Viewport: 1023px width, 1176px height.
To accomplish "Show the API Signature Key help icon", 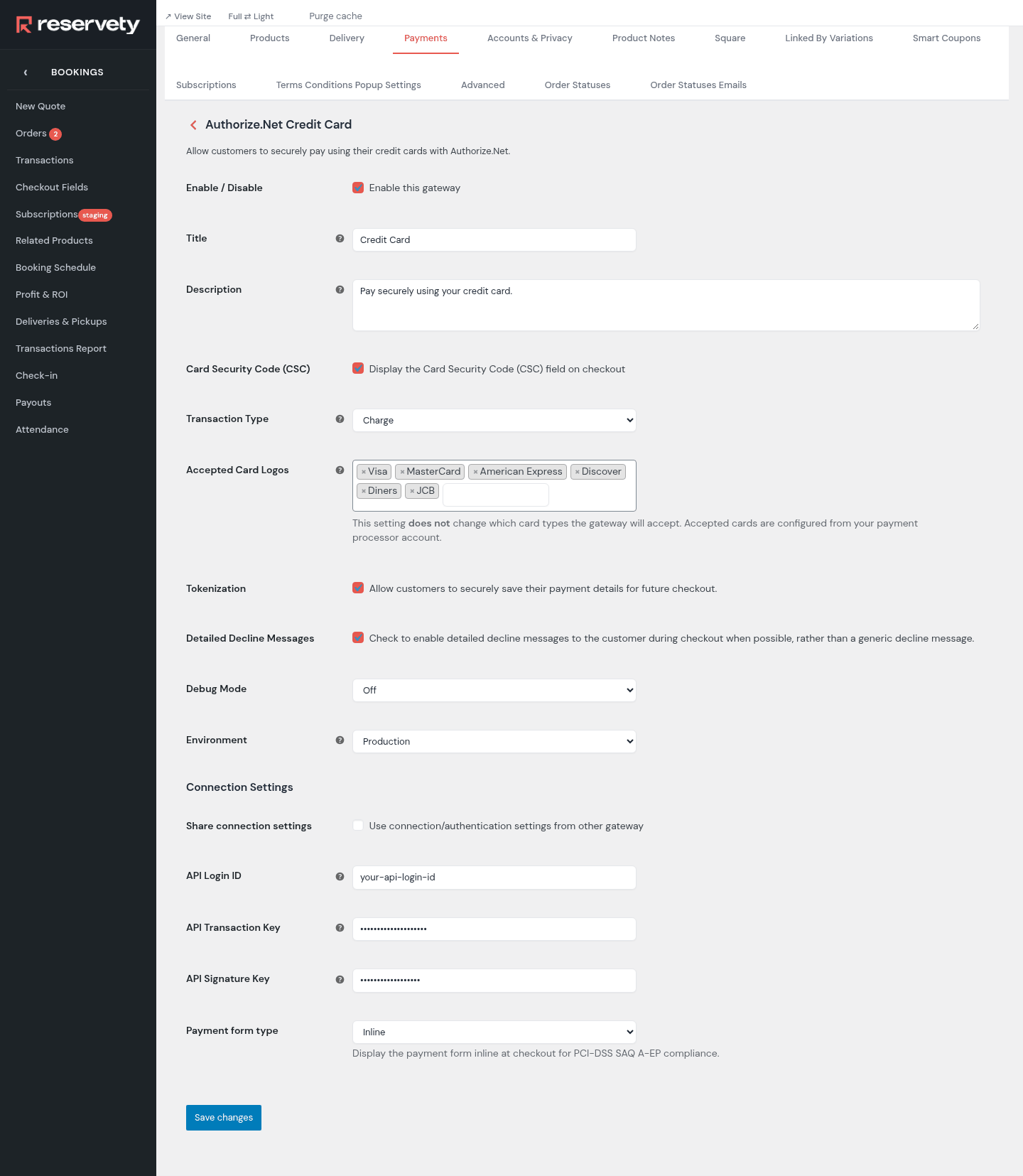I will coord(340,980).
